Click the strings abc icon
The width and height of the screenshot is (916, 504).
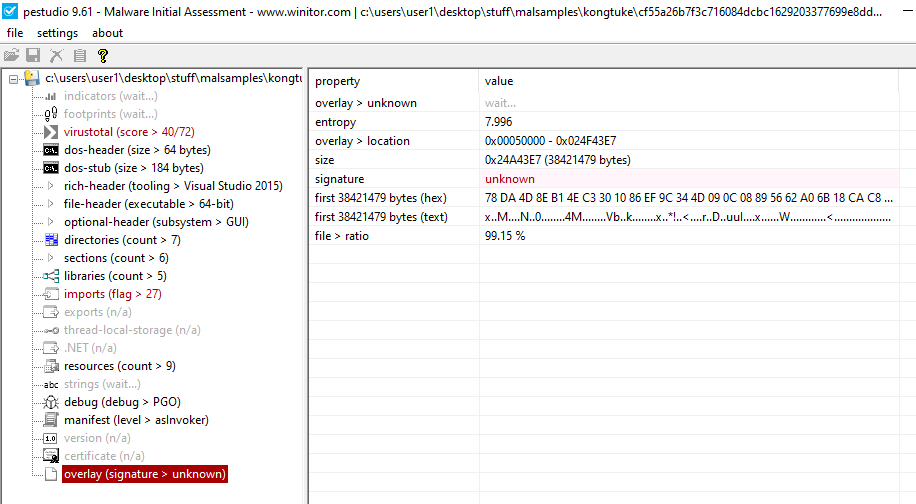pos(51,384)
